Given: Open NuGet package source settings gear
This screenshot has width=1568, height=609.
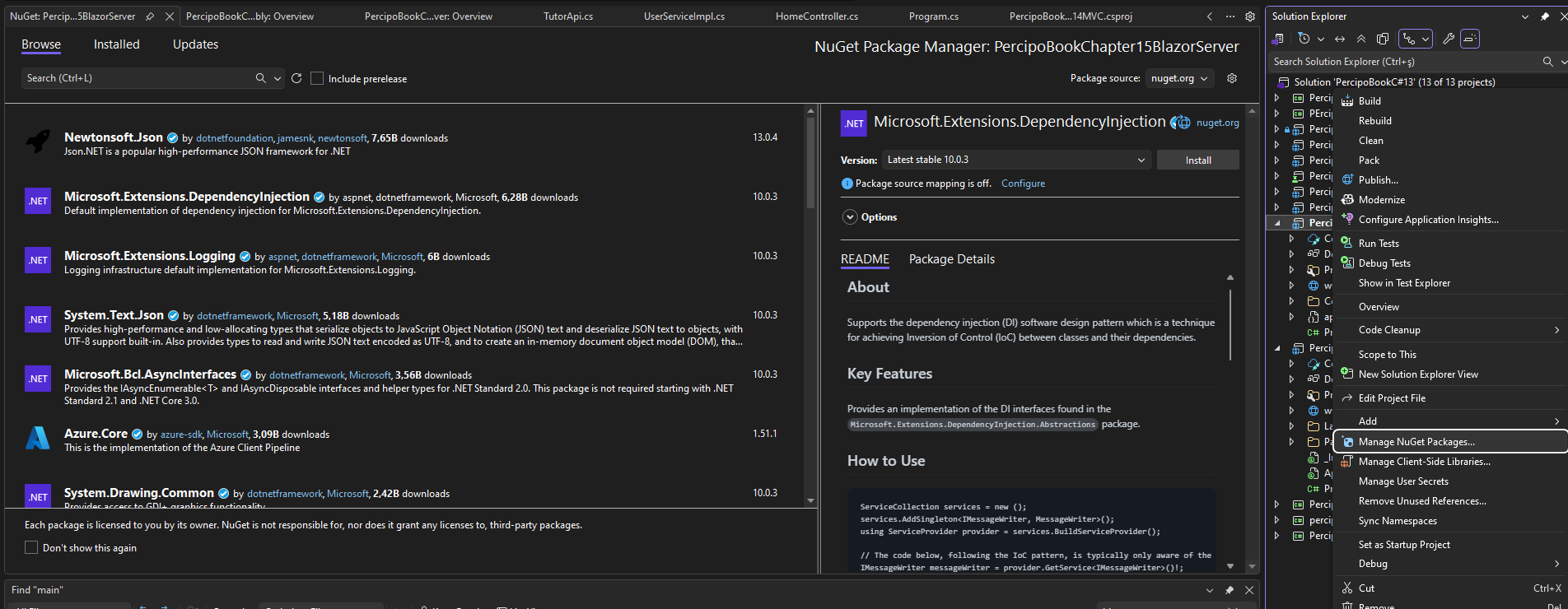Looking at the screenshot, I should coord(1232,78).
